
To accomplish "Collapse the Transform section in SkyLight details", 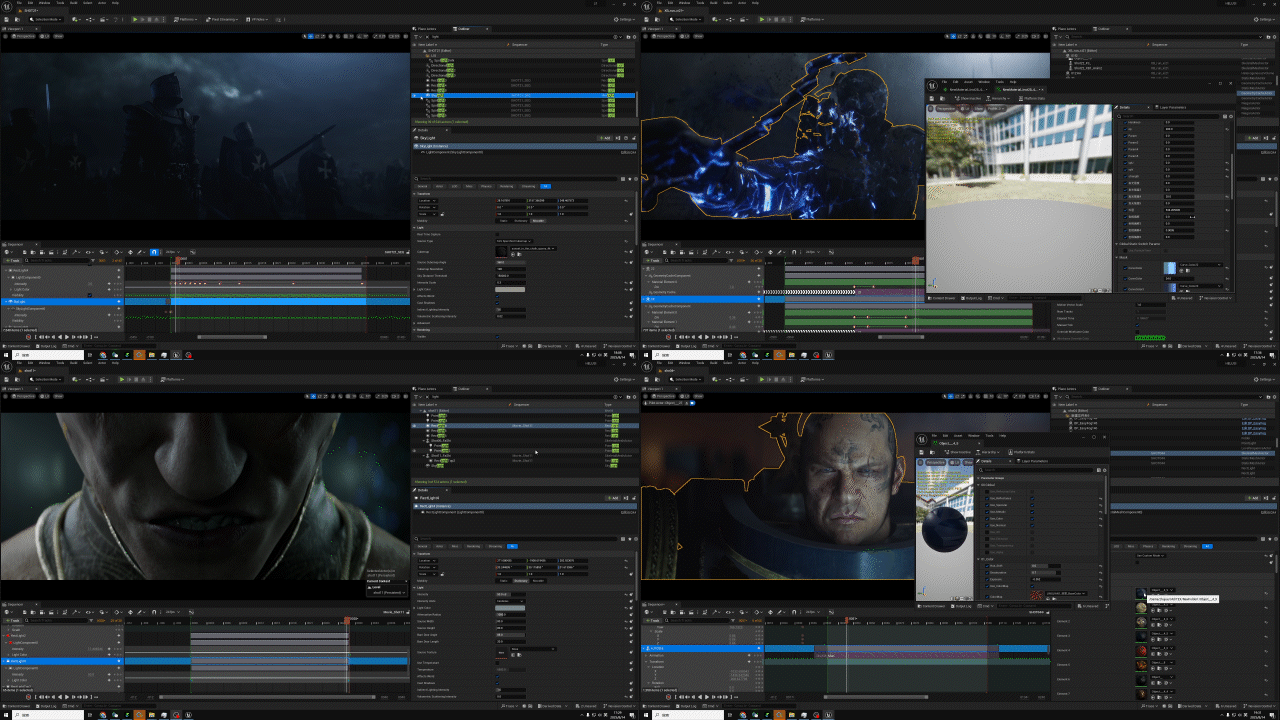I will [414, 194].
